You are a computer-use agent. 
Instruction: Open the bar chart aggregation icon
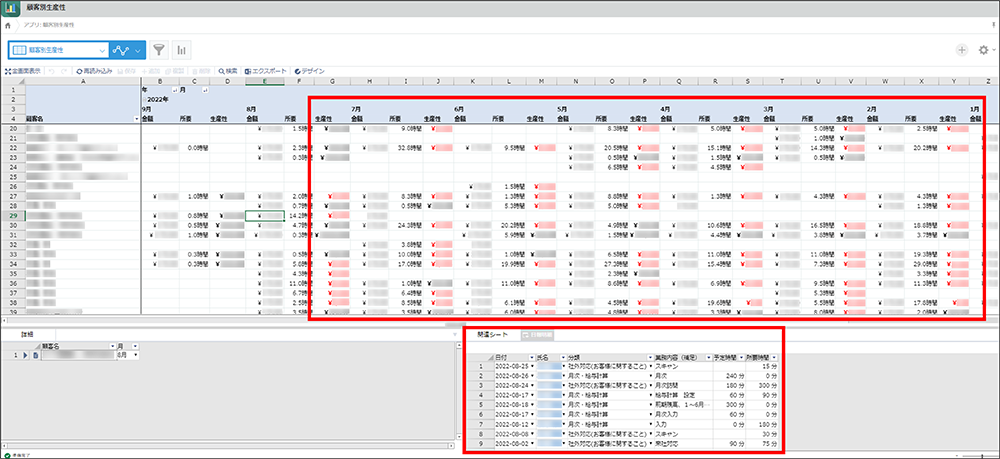(182, 50)
